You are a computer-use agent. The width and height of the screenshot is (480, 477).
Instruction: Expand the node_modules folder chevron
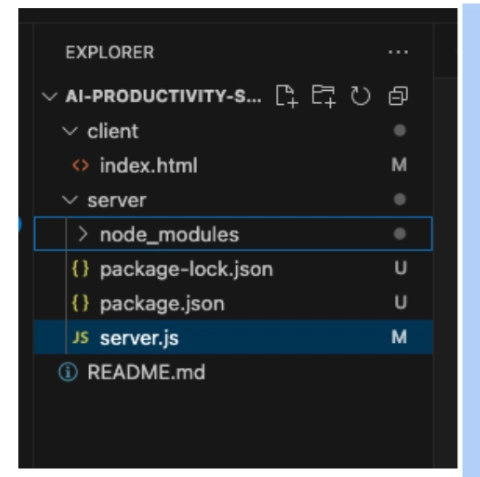tap(83, 234)
